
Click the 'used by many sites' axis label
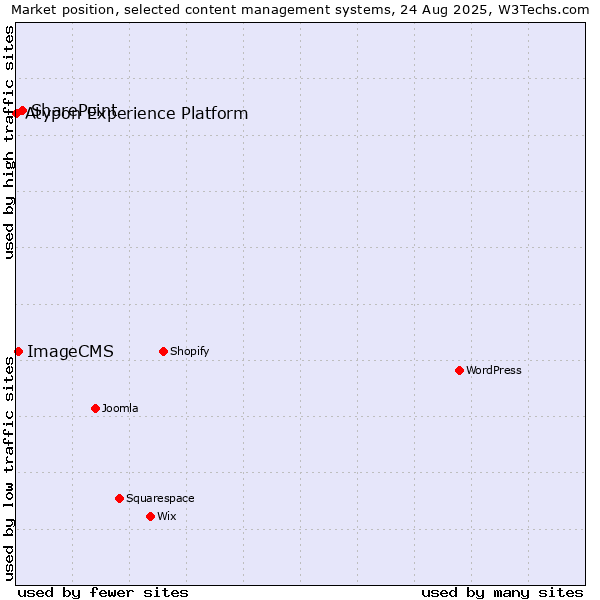[x=502, y=592]
